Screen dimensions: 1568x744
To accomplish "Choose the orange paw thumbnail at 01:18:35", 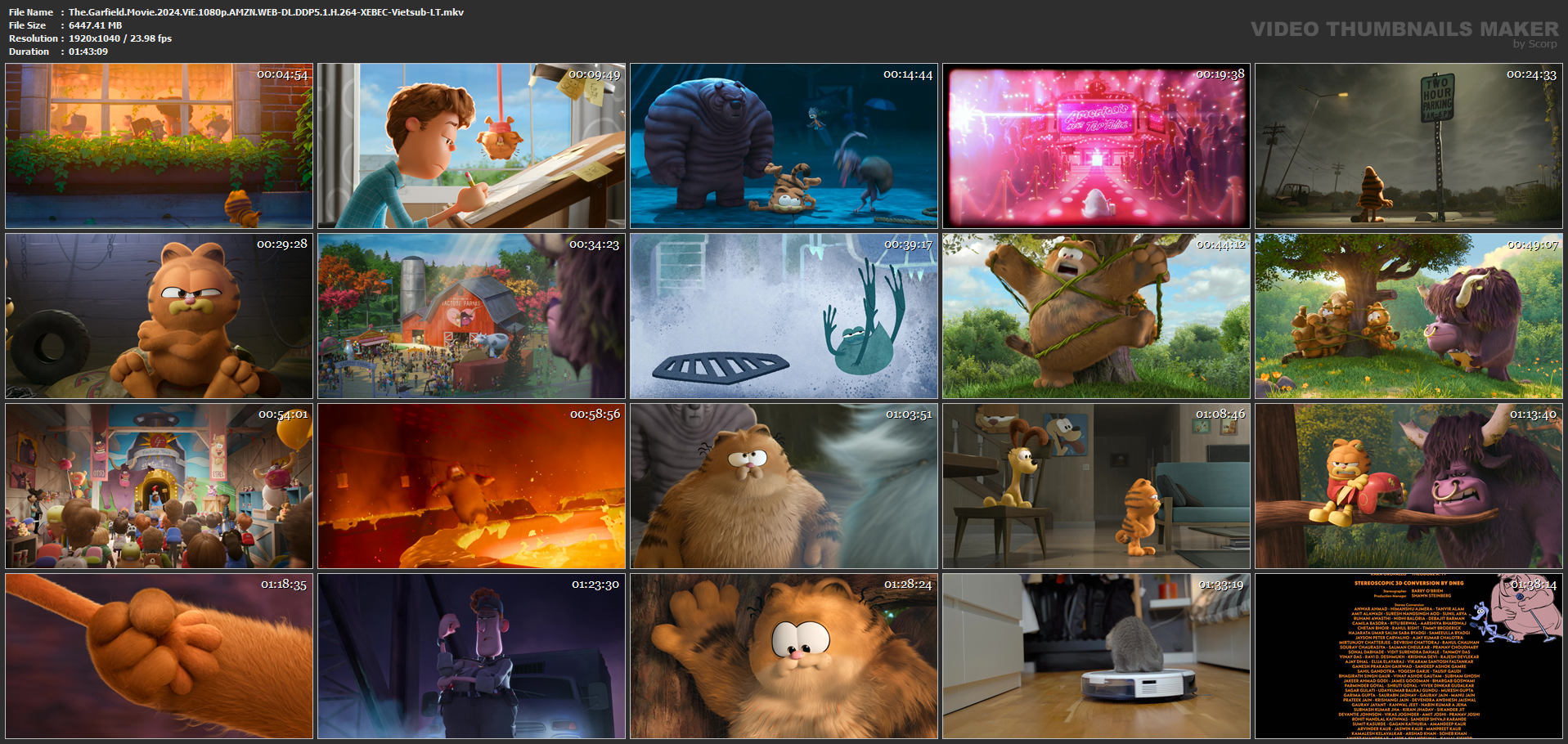I will coord(159,656).
